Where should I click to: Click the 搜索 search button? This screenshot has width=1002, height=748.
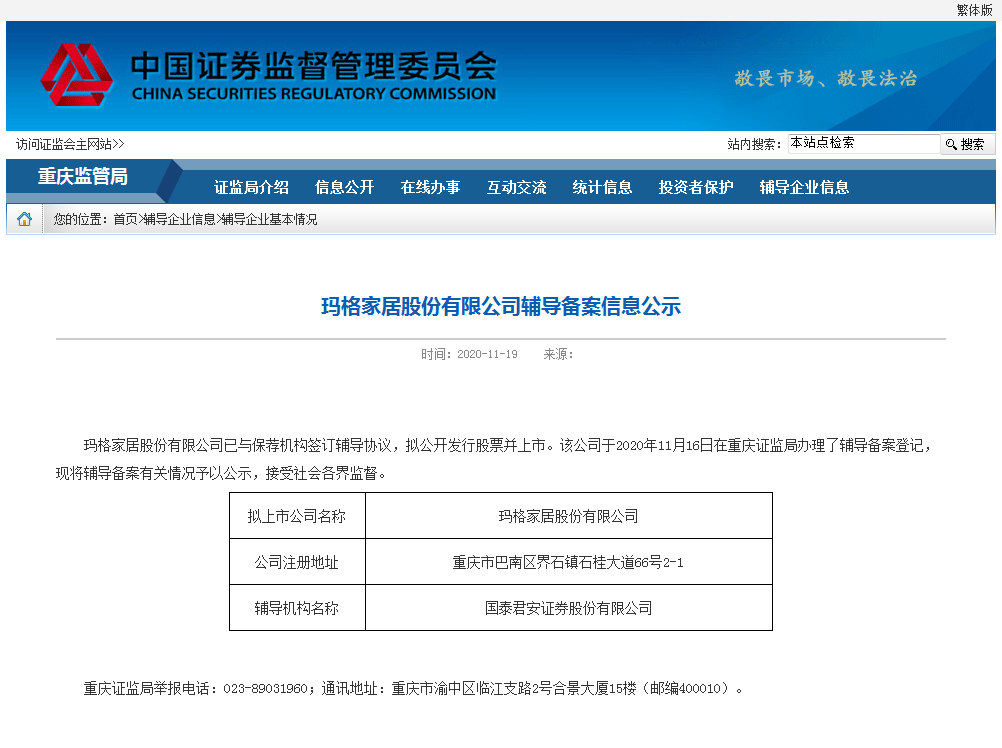(967, 144)
